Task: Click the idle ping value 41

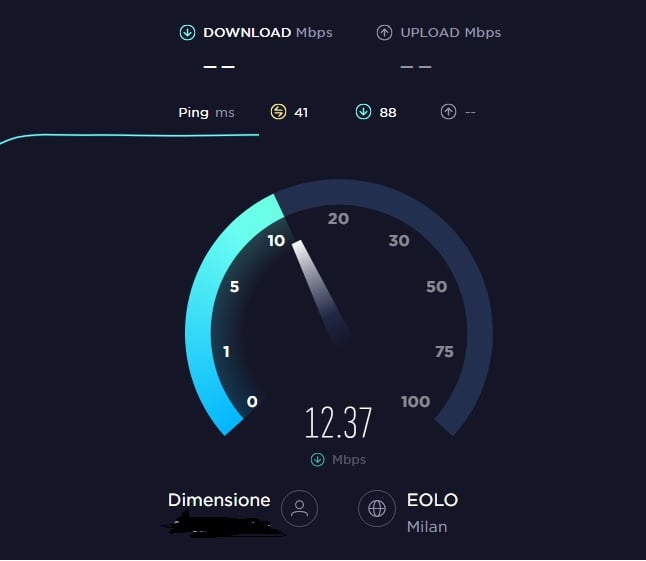Action: [301, 112]
